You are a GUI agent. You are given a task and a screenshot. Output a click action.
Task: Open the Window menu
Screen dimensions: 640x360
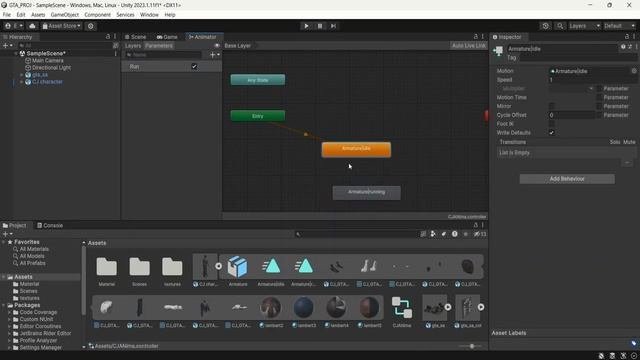coord(149,15)
